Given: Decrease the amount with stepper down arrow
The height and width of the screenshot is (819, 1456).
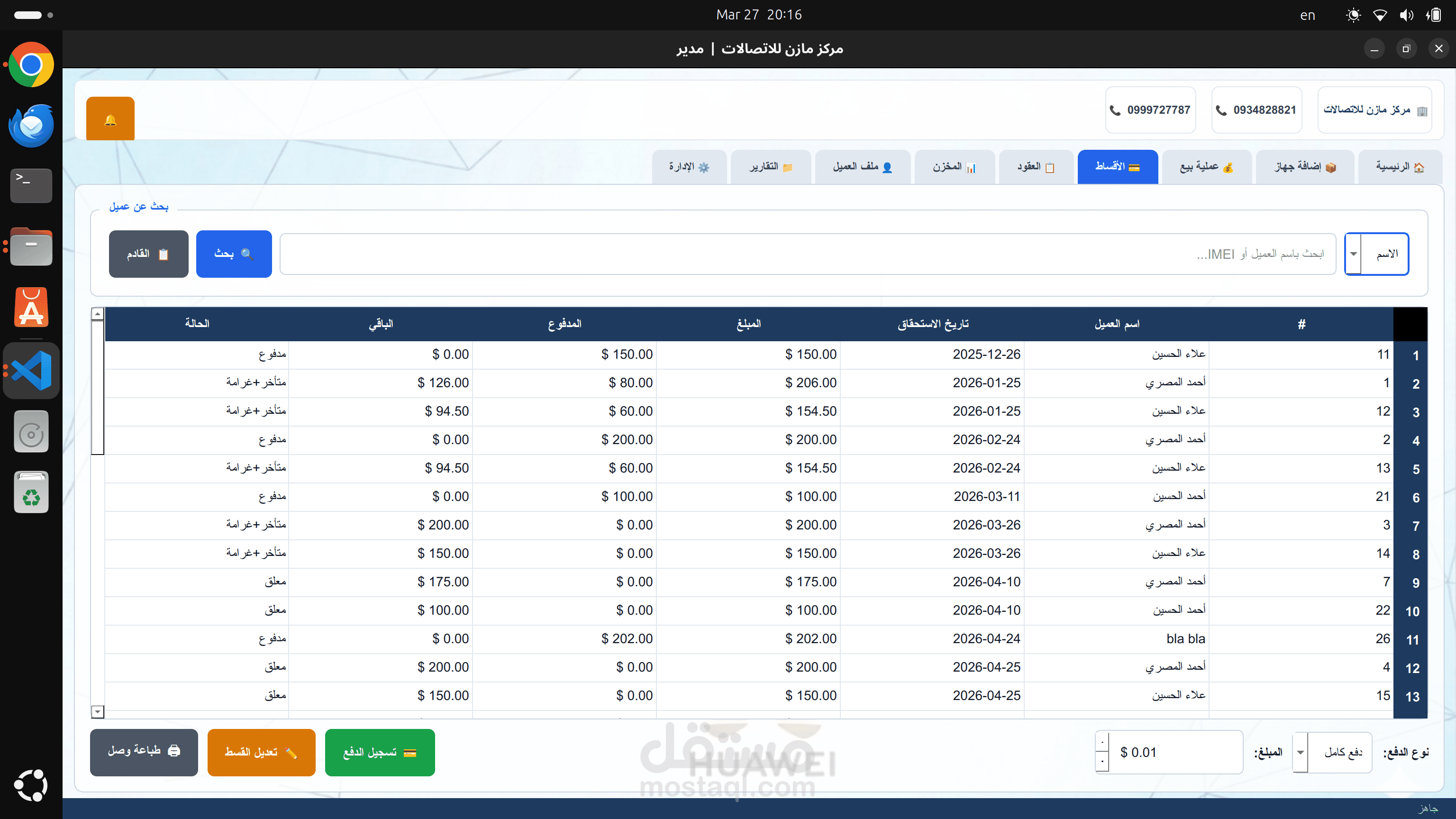Looking at the screenshot, I should click(1102, 761).
